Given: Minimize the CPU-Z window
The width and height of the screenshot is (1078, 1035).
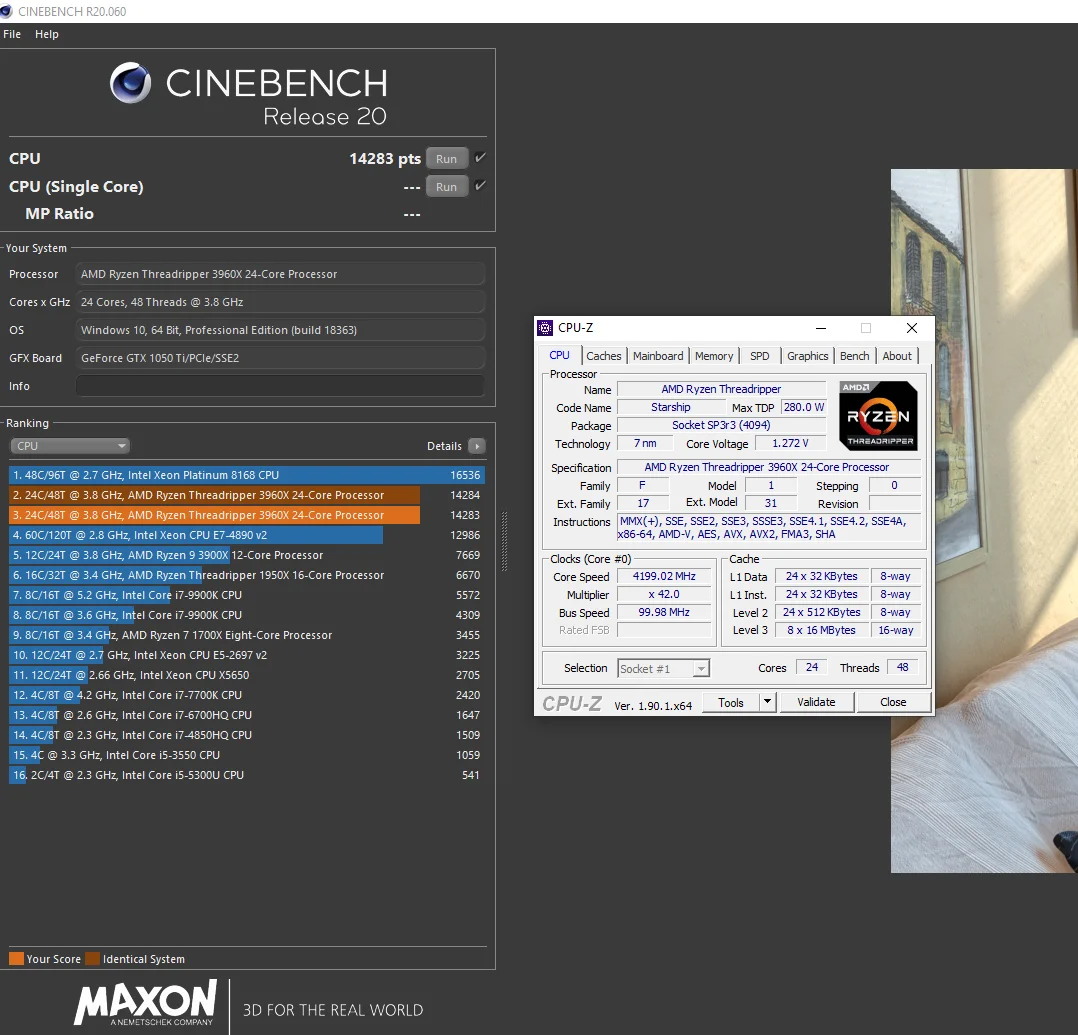Looking at the screenshot, I should point(821,328).
